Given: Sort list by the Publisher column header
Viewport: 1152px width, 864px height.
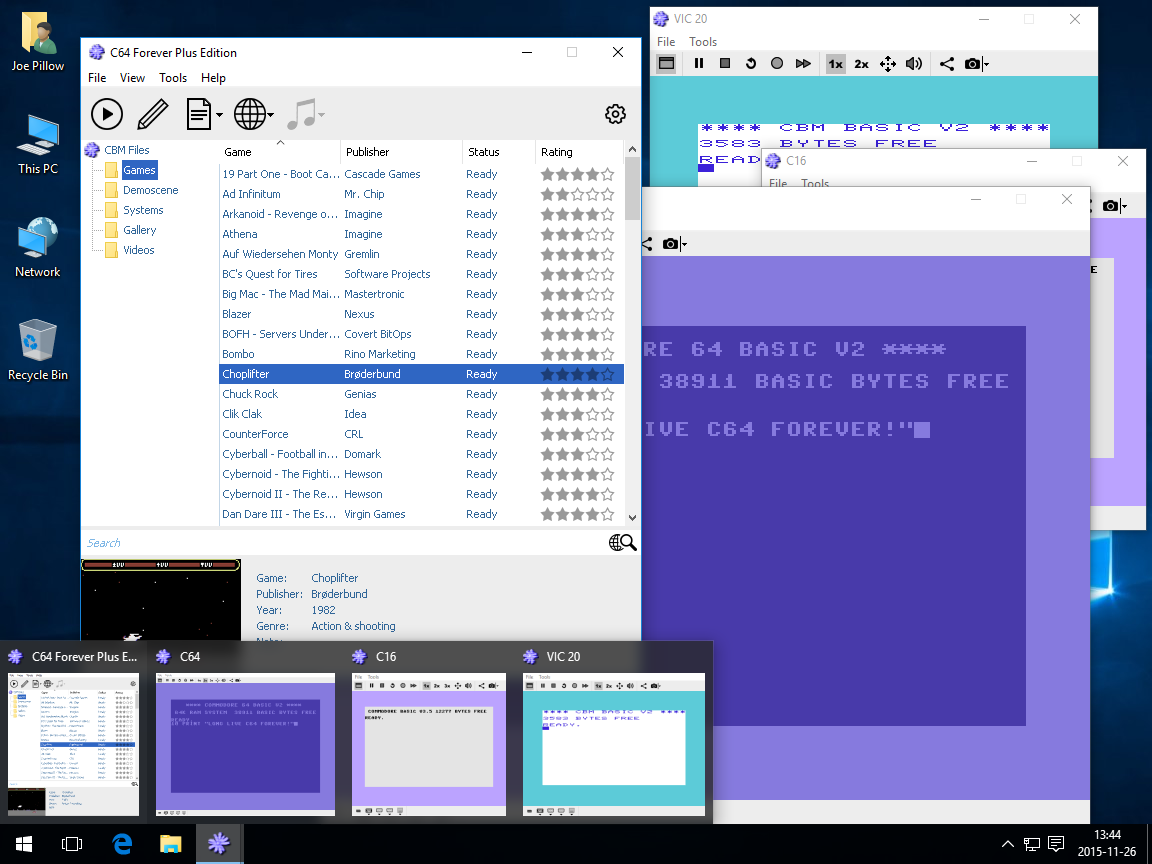Looking at the screenshot, I should (401, 151).
